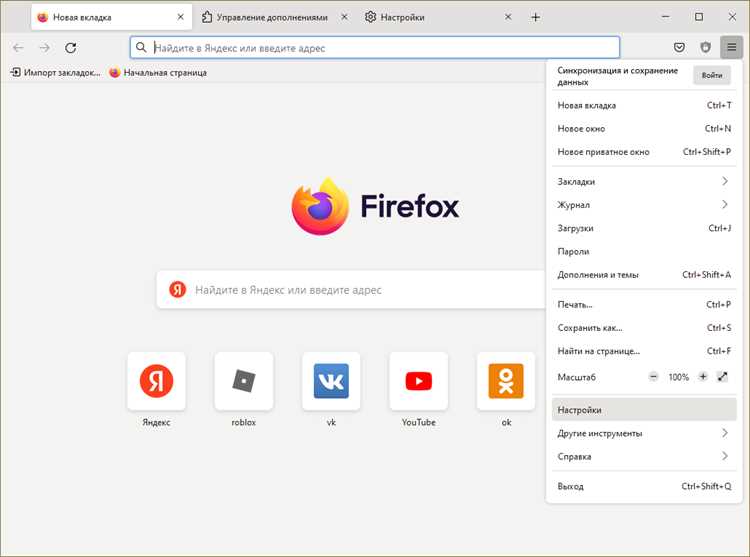Open the Pocket save icon

[x=679, y=47]
